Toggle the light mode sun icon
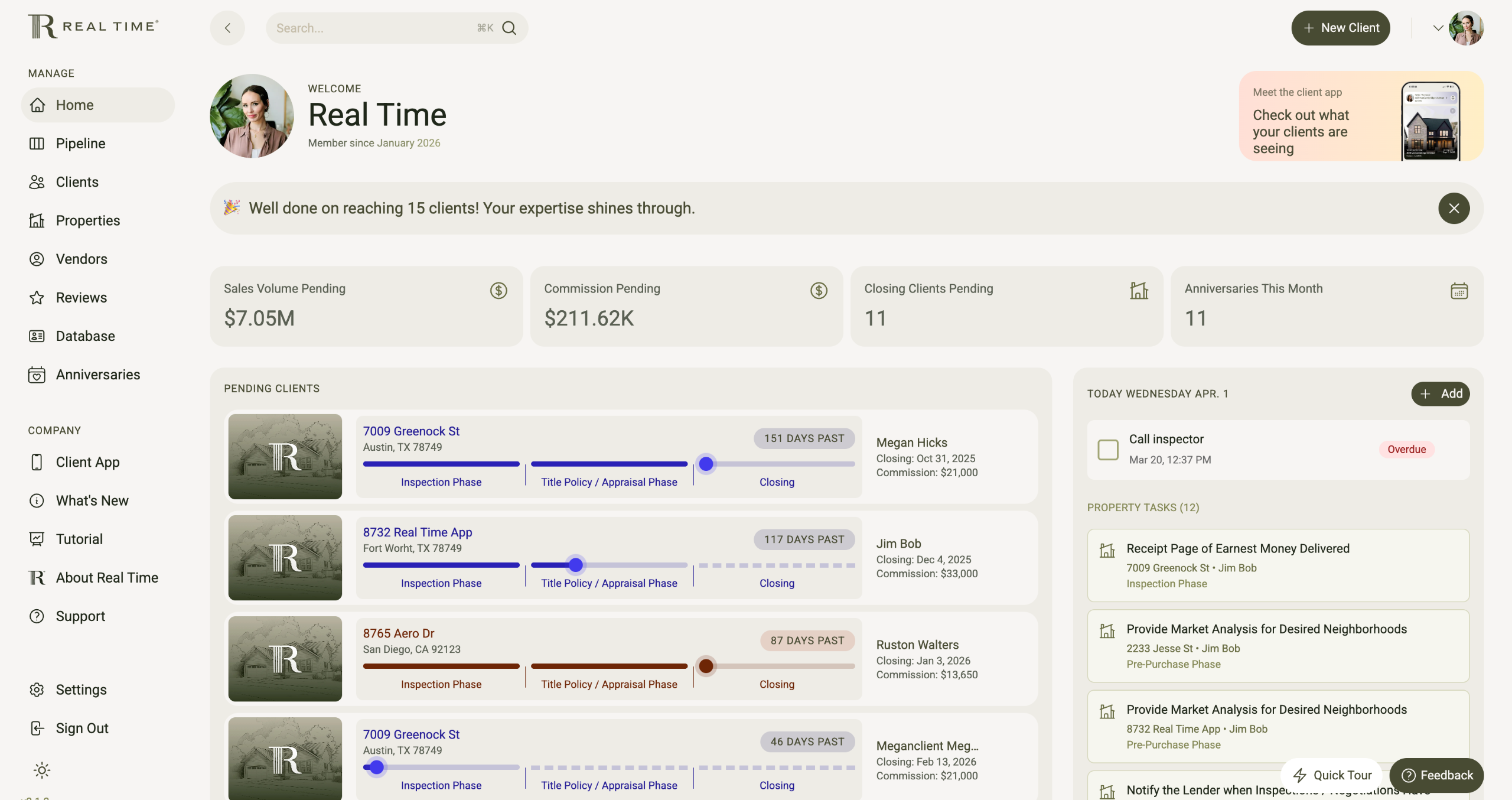1512x800 pixels. point(42,770)
